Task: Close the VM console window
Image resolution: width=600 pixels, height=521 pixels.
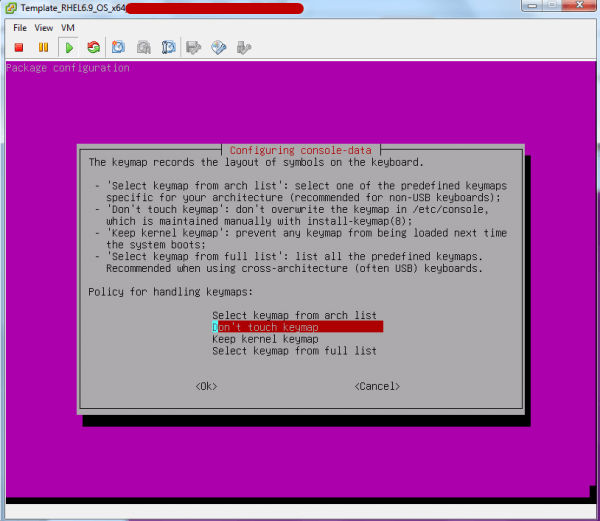Action: 580,5
